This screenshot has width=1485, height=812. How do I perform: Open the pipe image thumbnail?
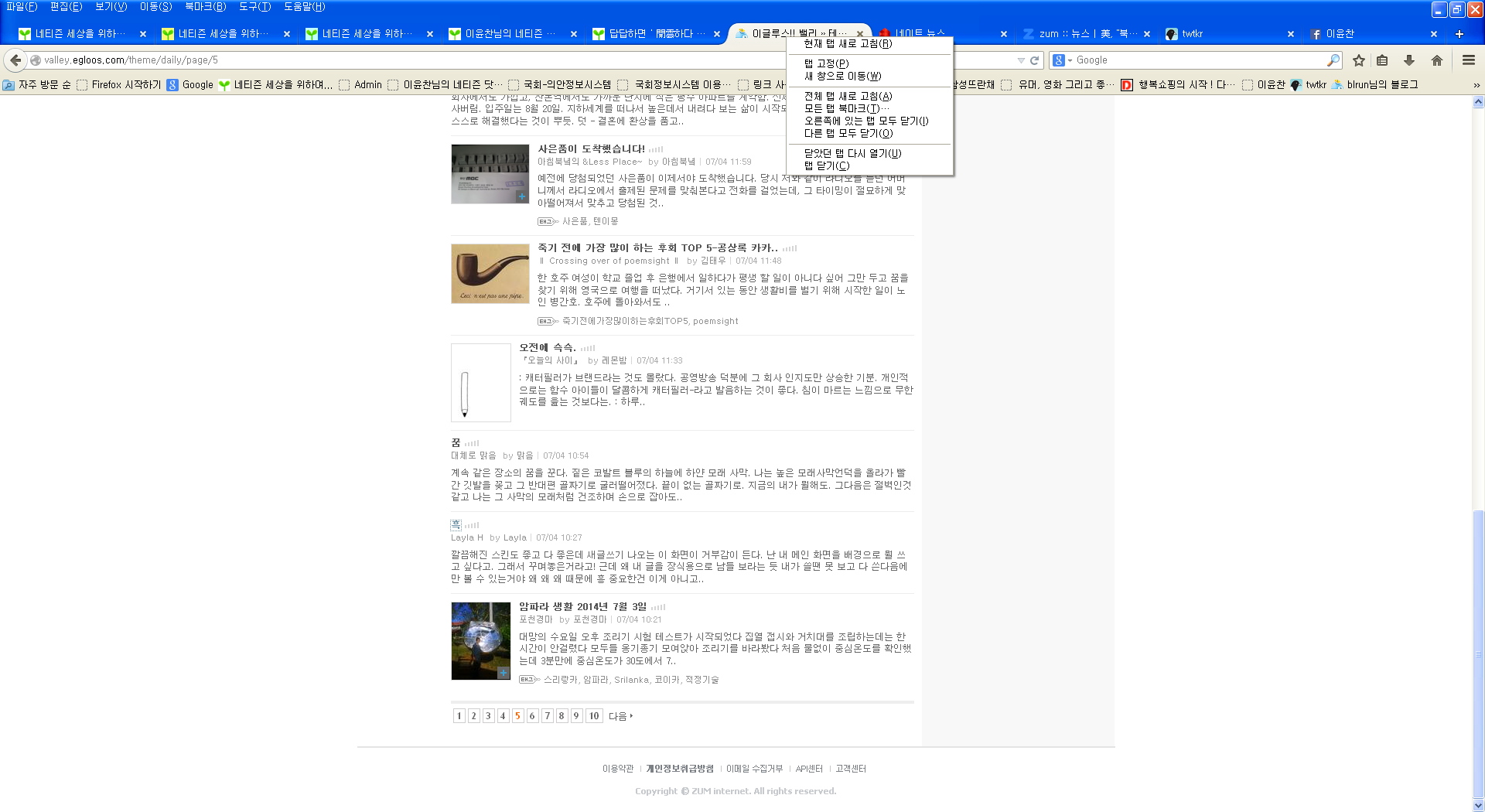(x=490, y=274)
